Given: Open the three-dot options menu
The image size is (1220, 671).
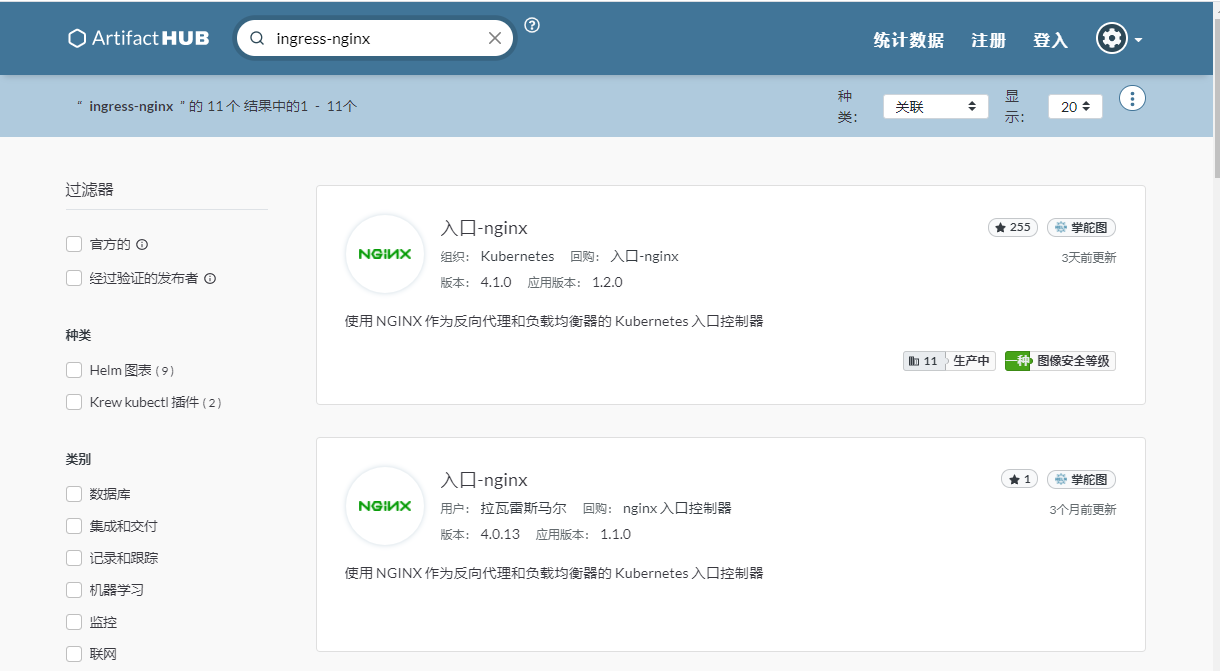Looking at the screenshot, I should pos(1132,98).
